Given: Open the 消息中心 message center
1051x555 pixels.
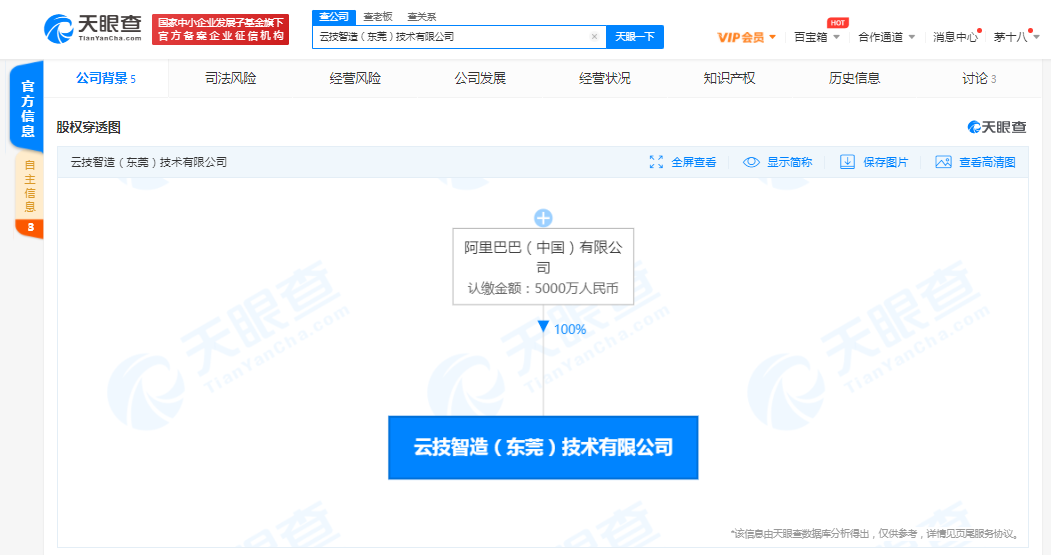Looking at the screenshot, I should pos(956,37).
